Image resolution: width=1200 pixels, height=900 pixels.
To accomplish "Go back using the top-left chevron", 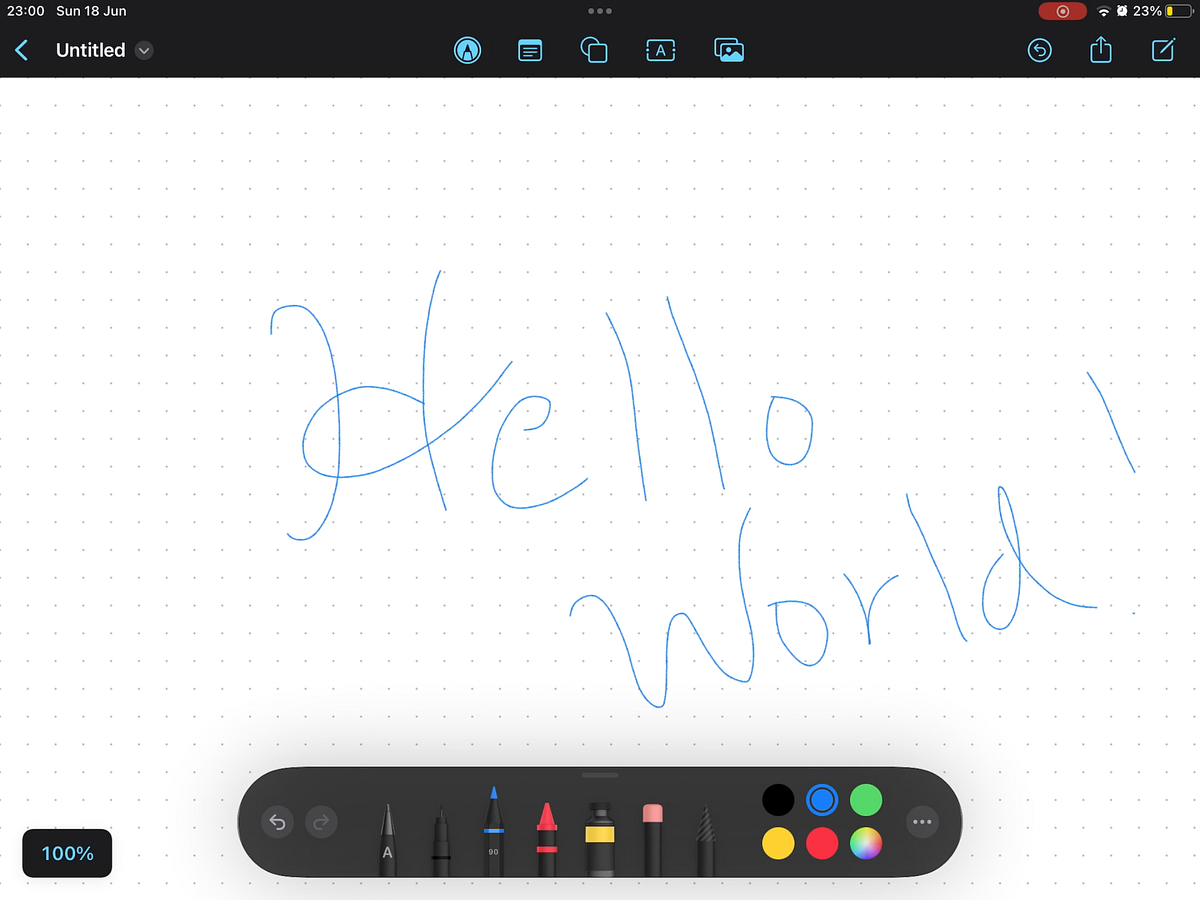I will click(22, 50).
